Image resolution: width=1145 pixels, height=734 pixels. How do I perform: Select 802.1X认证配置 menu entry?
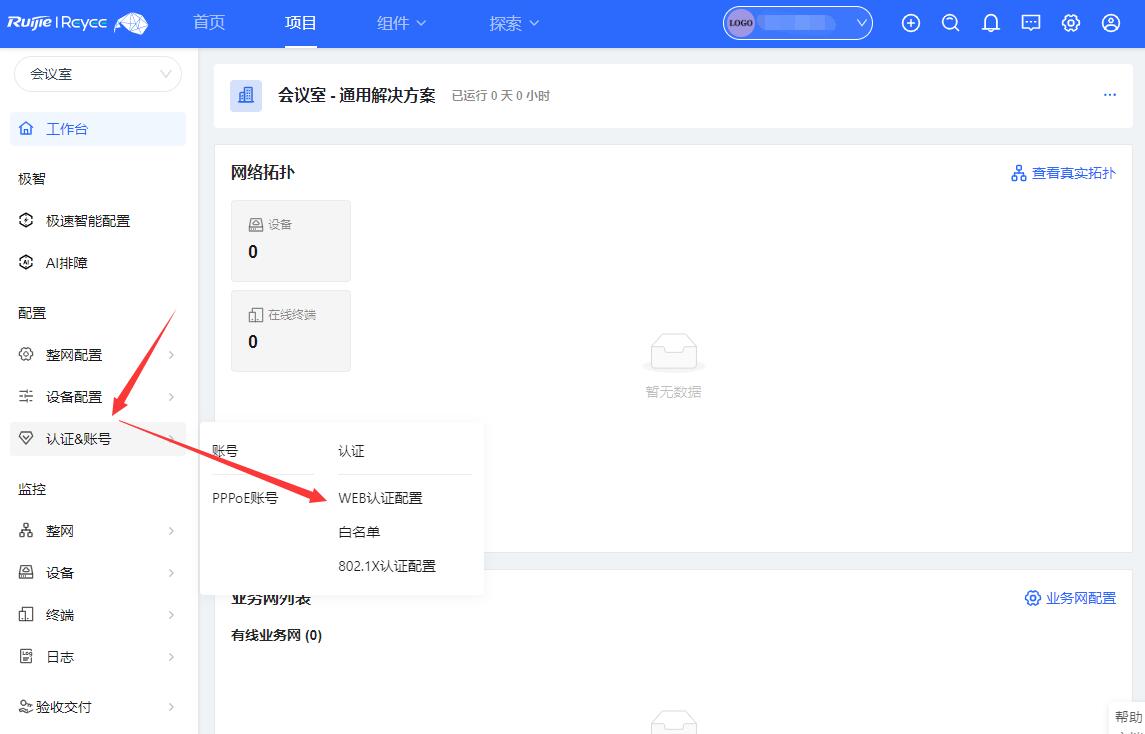pos(387,566)
